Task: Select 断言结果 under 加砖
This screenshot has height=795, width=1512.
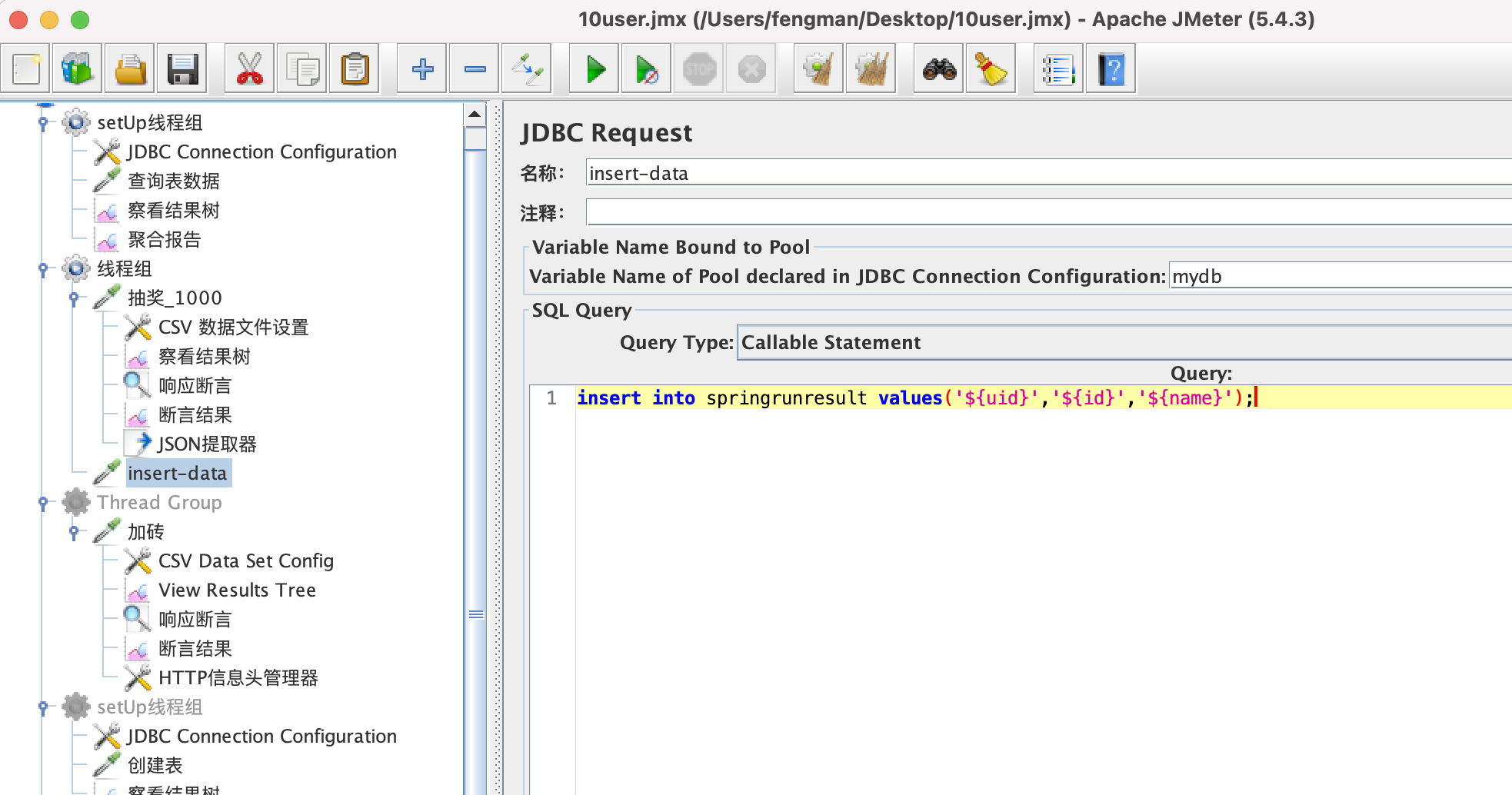Action: click(195, 649)
